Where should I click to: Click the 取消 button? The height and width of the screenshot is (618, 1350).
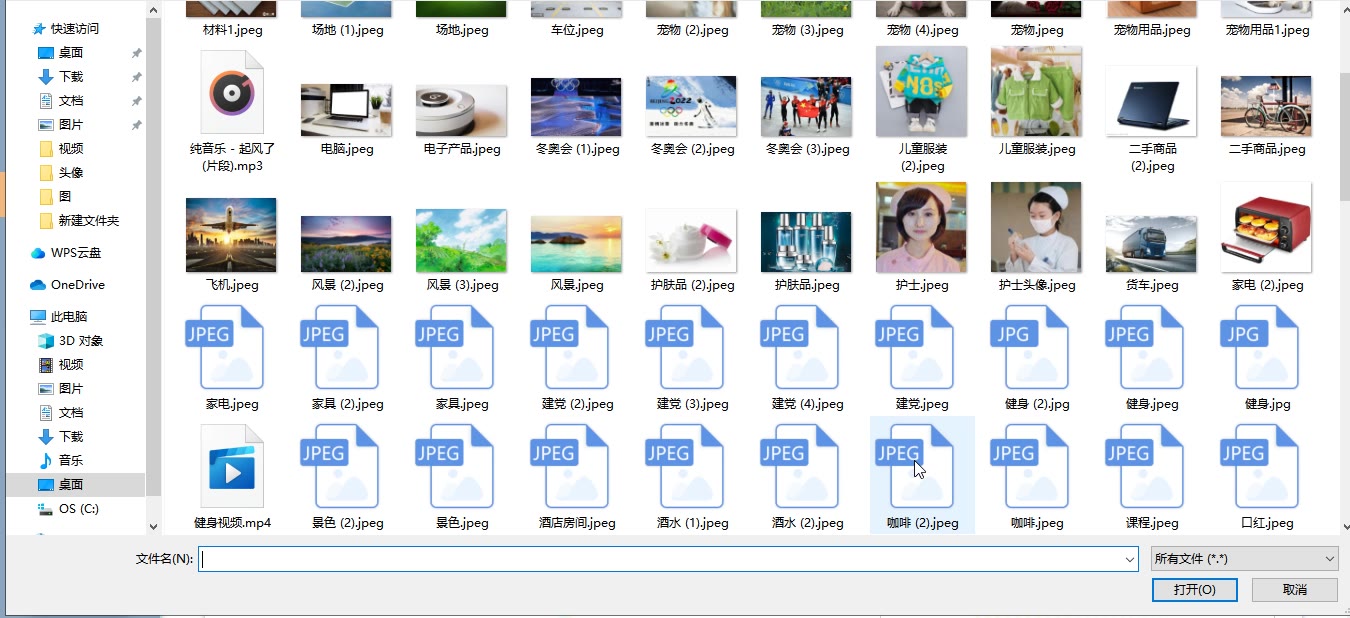pyautogui.click(x=1295, y=590)
